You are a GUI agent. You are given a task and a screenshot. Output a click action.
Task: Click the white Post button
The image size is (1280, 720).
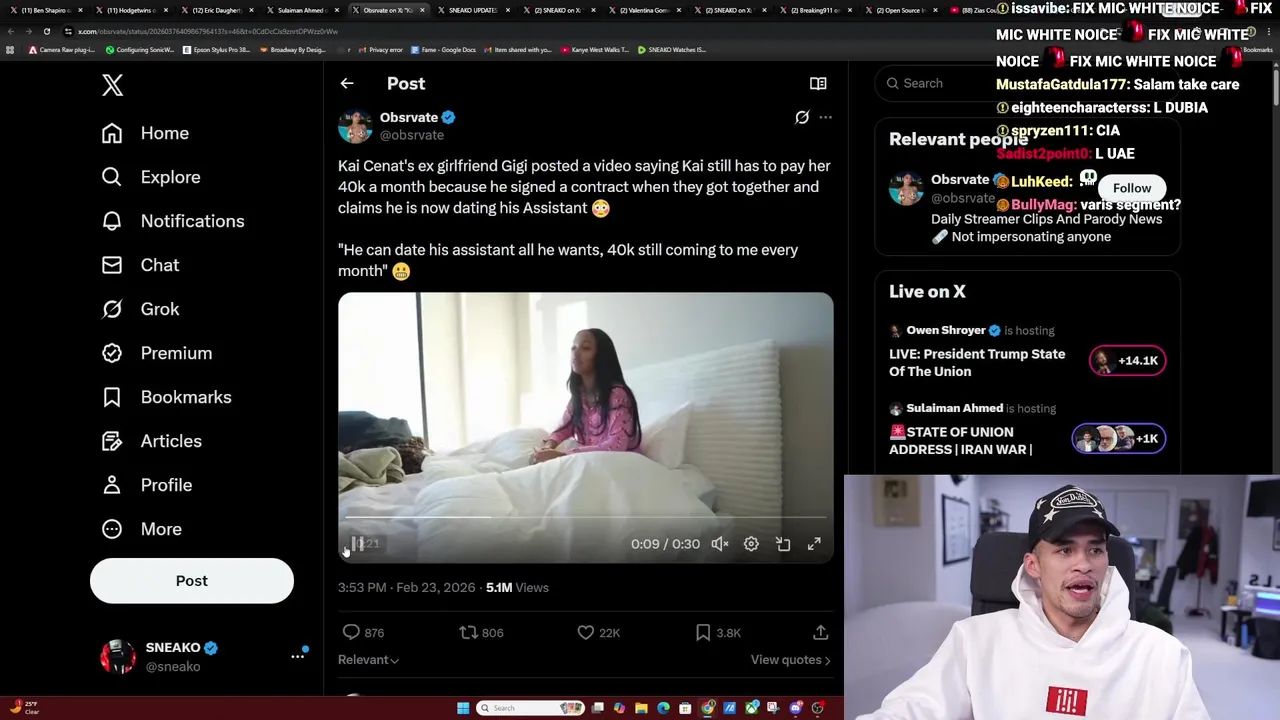point(192,581)
